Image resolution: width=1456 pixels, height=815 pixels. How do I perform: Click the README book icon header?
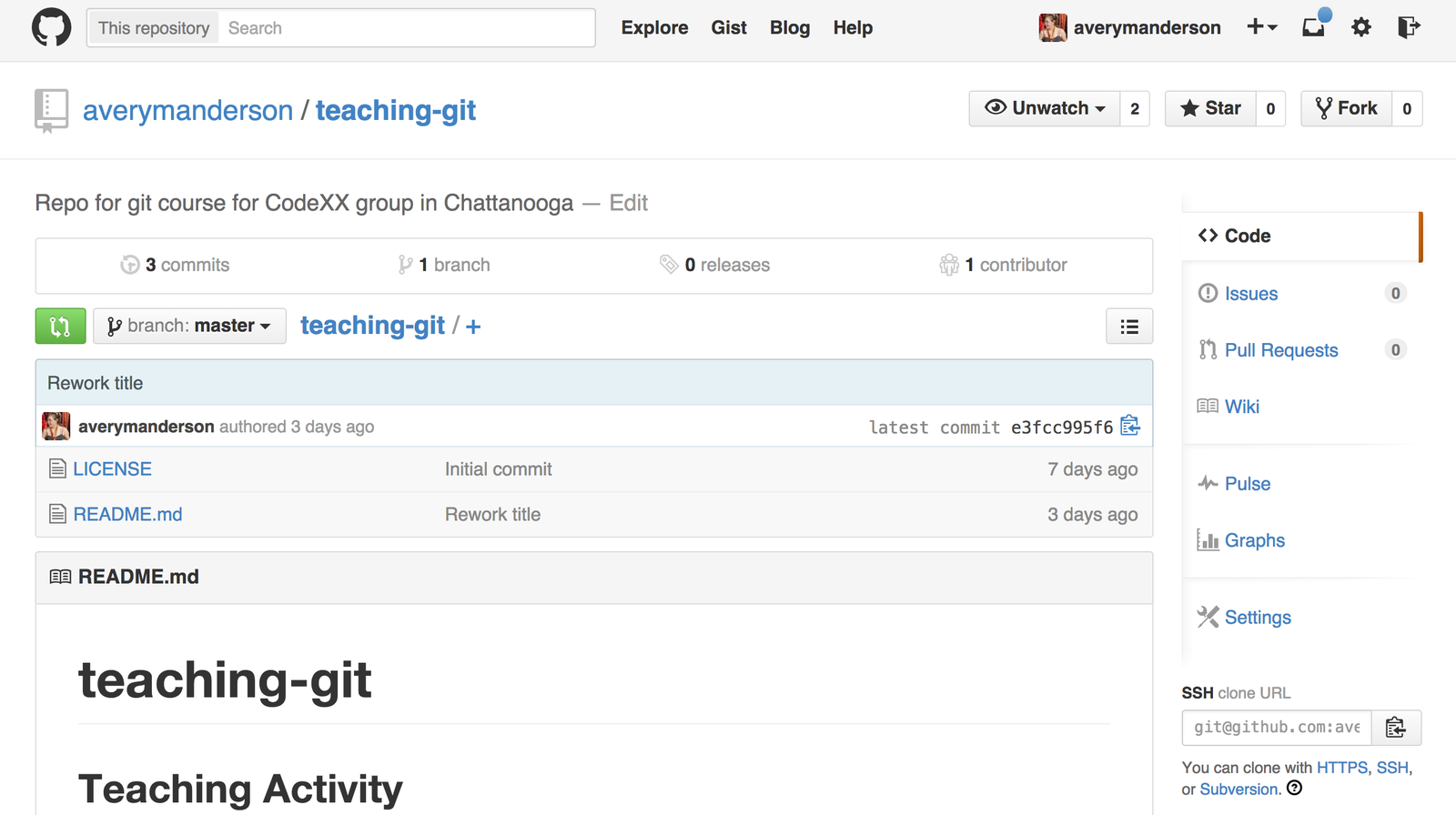tap(60, 577)
